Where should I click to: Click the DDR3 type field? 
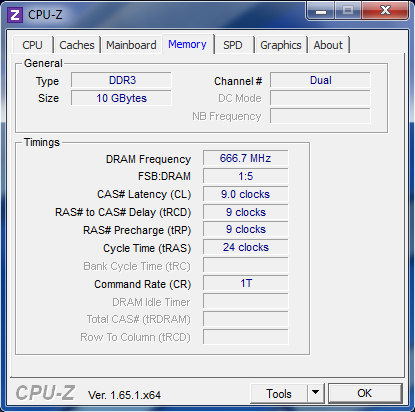click(121, 80)
